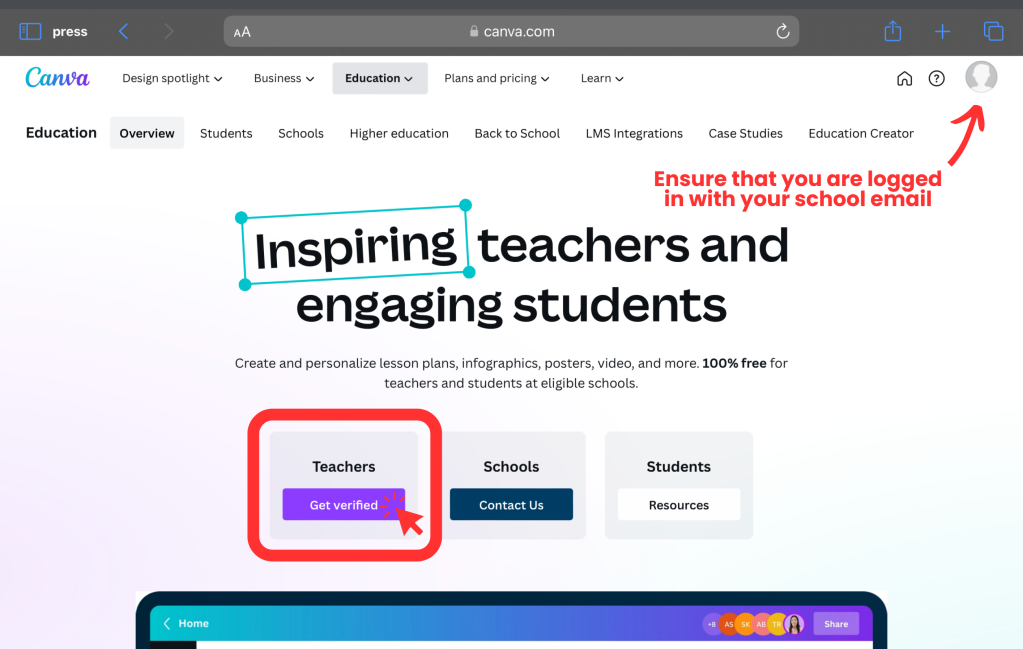The width and height of the screenshot is (1023, 649).
Task: Open the AA reader text size menu
Action: point(242,32)
